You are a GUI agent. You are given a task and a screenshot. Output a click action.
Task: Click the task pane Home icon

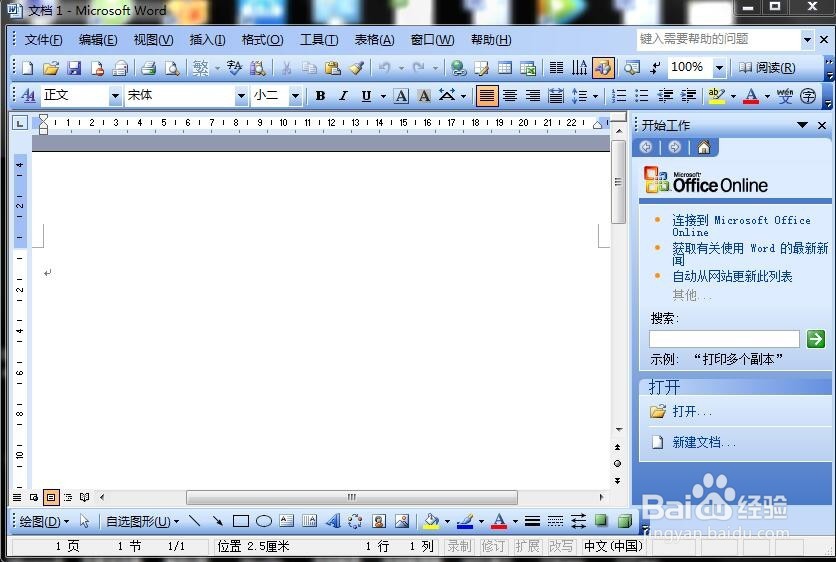704,147
